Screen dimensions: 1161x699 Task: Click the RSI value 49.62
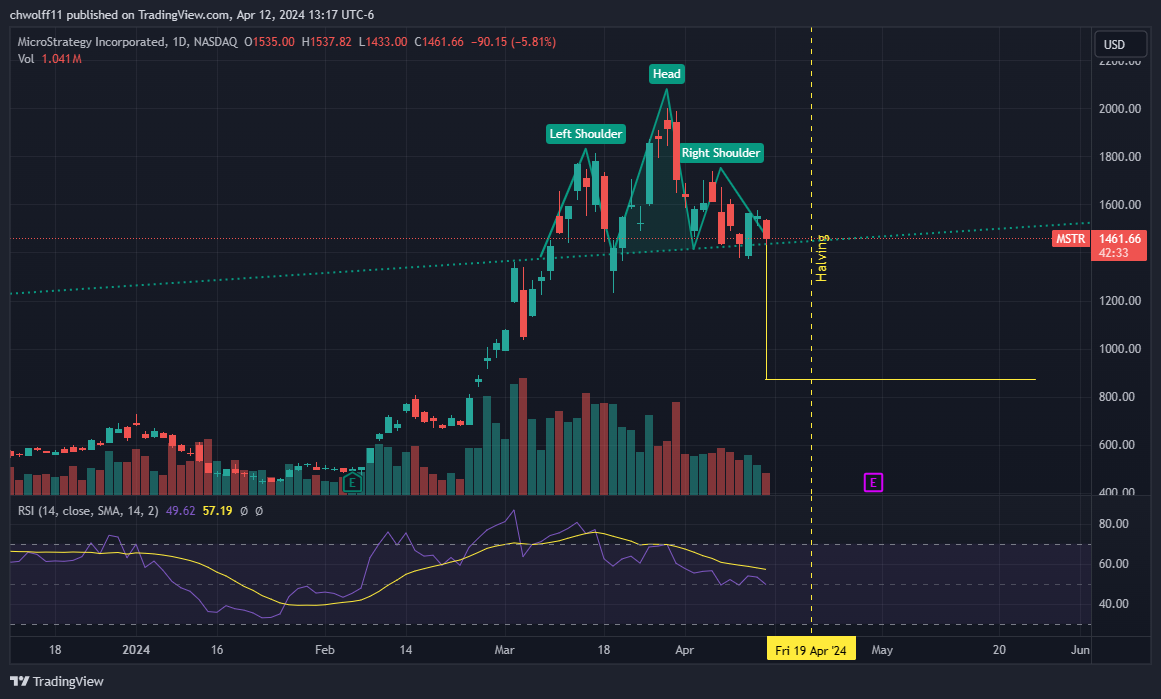coord(181,510)
